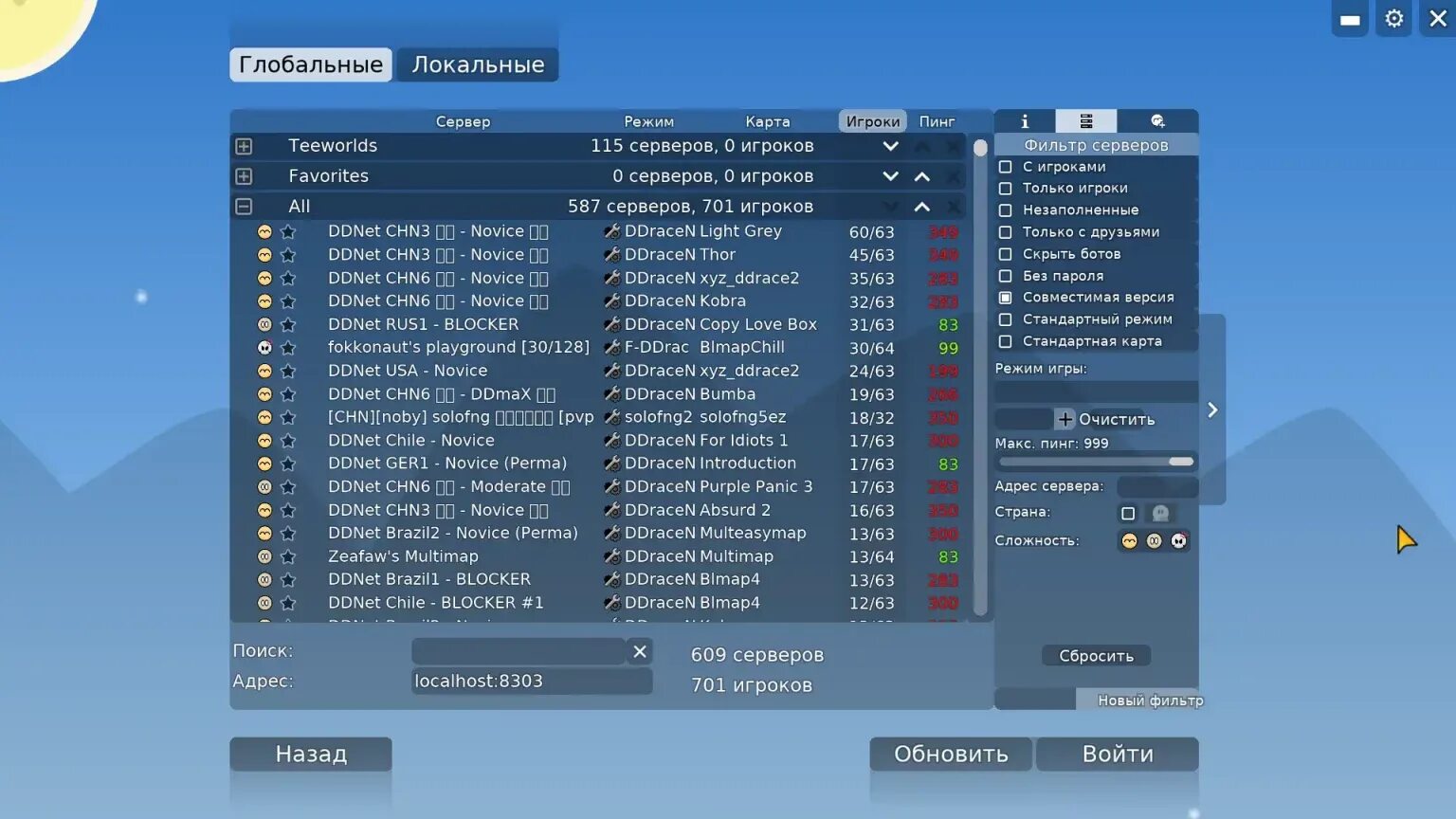The width and height of the screenshot is (1456, 819).
Task: Open the server filter tab icon
Action: coord(1086,121)
